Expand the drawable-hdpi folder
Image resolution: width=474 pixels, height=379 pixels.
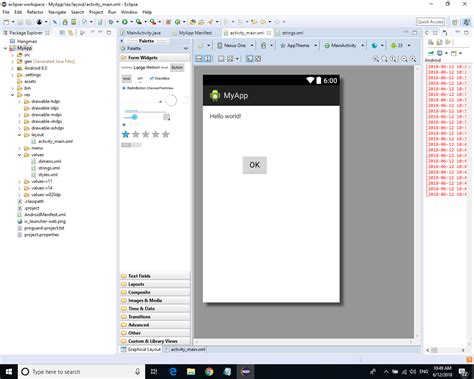coord(19,102)
